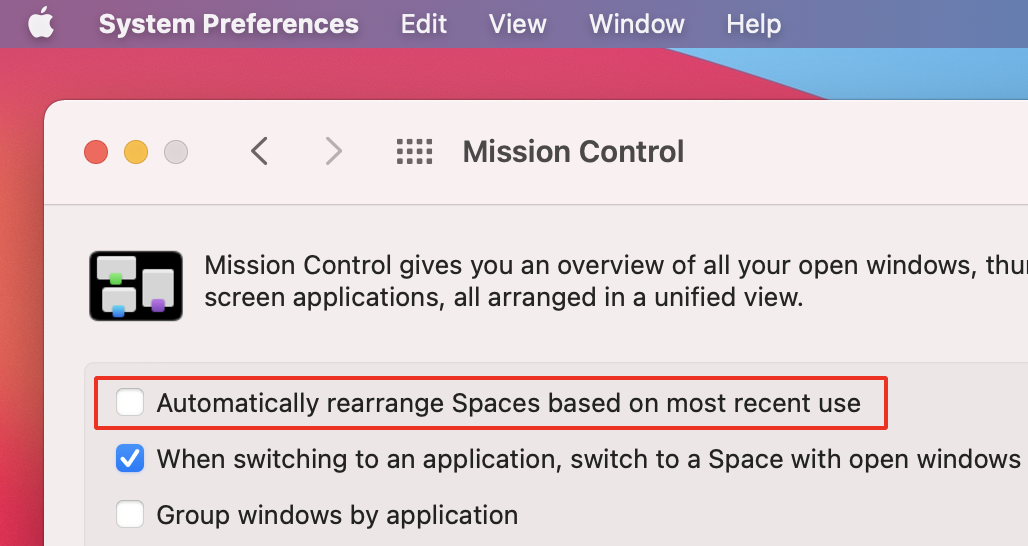This screenshot has height=546, width=1028.
Task: Open the Apple menu
Action: pyautogui.click(x=40, y=24)
